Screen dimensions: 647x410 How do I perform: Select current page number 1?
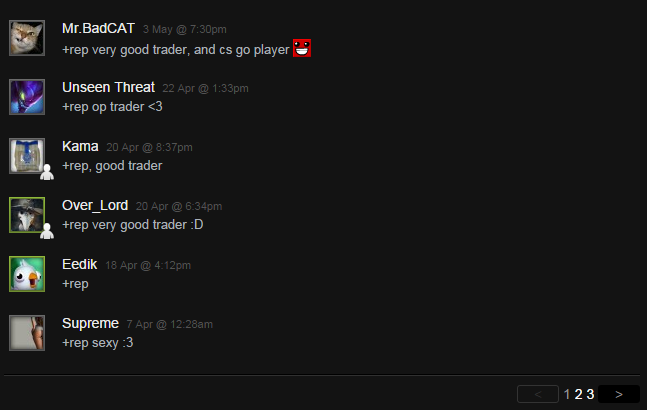pyautogui.click(x=567, y=394)
